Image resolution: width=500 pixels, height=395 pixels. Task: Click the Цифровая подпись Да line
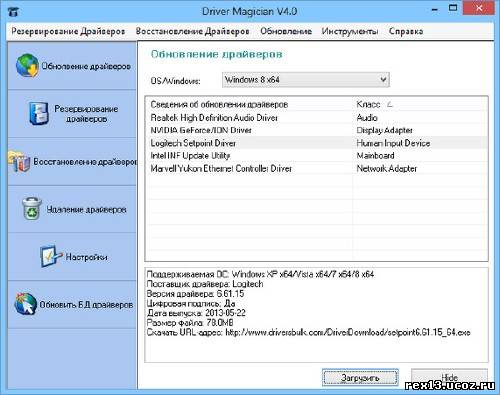pos(191,303)
